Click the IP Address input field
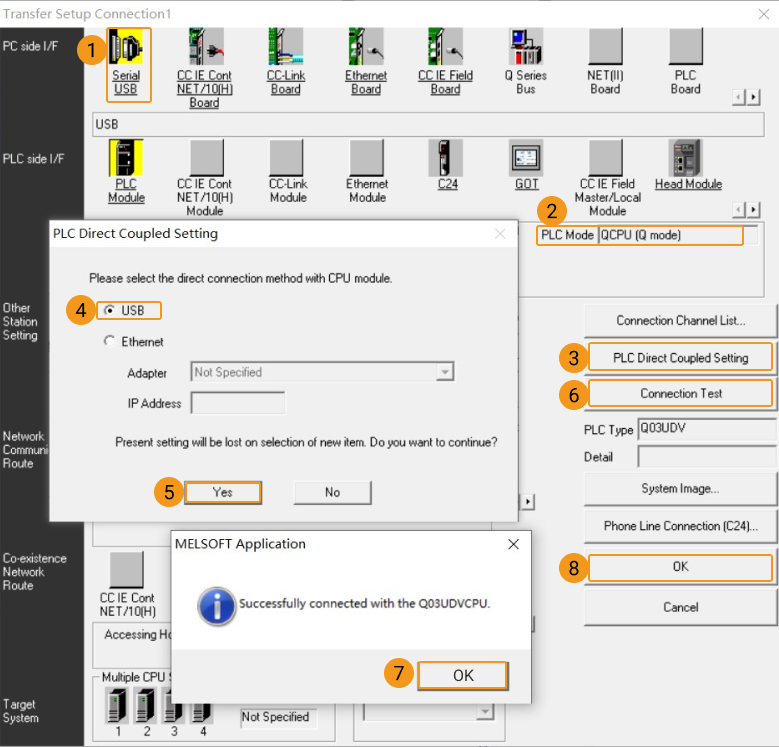 (238, 403)
